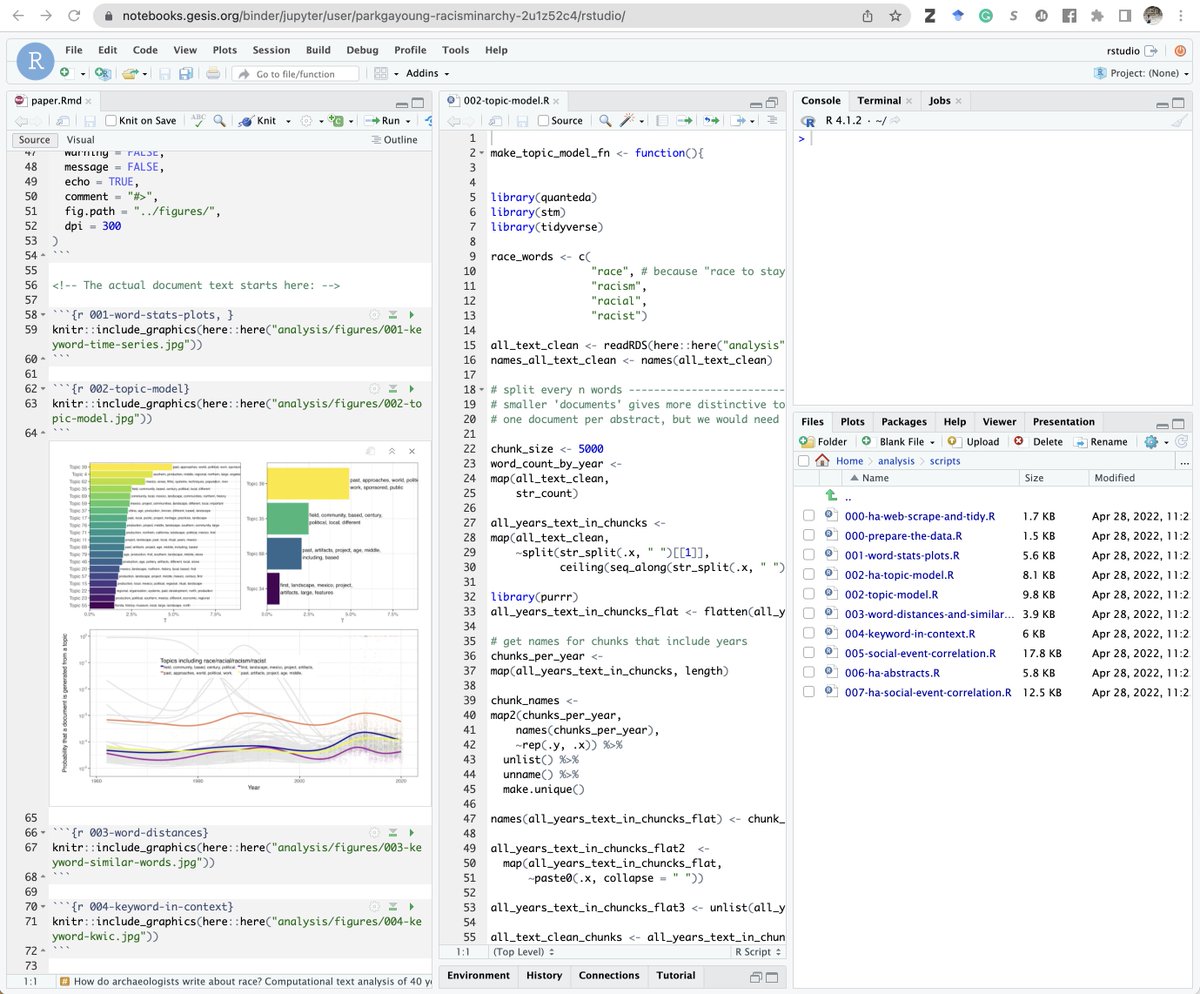Open the Files pane More gear dropdown
This screenshot has width=1200, height=994.
pyautogui.click(x=1155, y=441)
